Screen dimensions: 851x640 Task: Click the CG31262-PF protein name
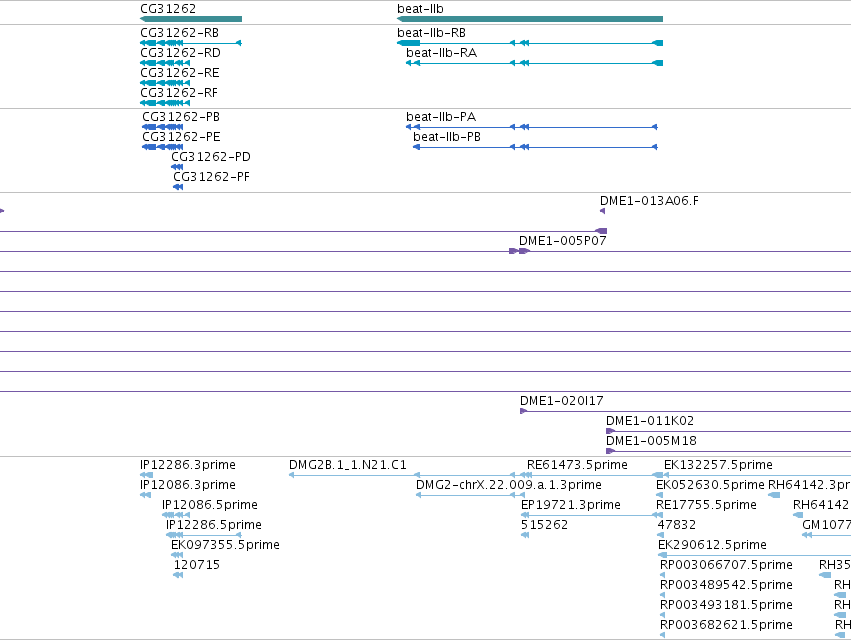212,177
